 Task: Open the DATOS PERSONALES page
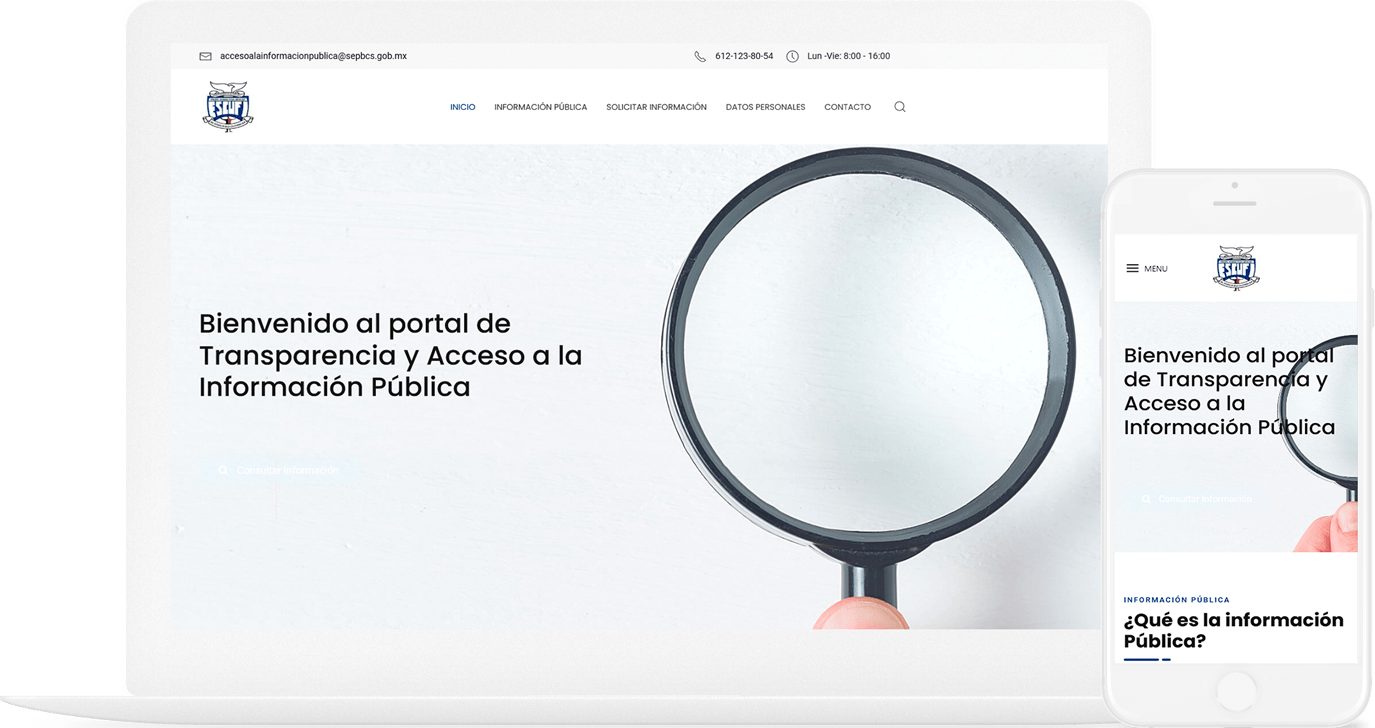click(765, 106)
